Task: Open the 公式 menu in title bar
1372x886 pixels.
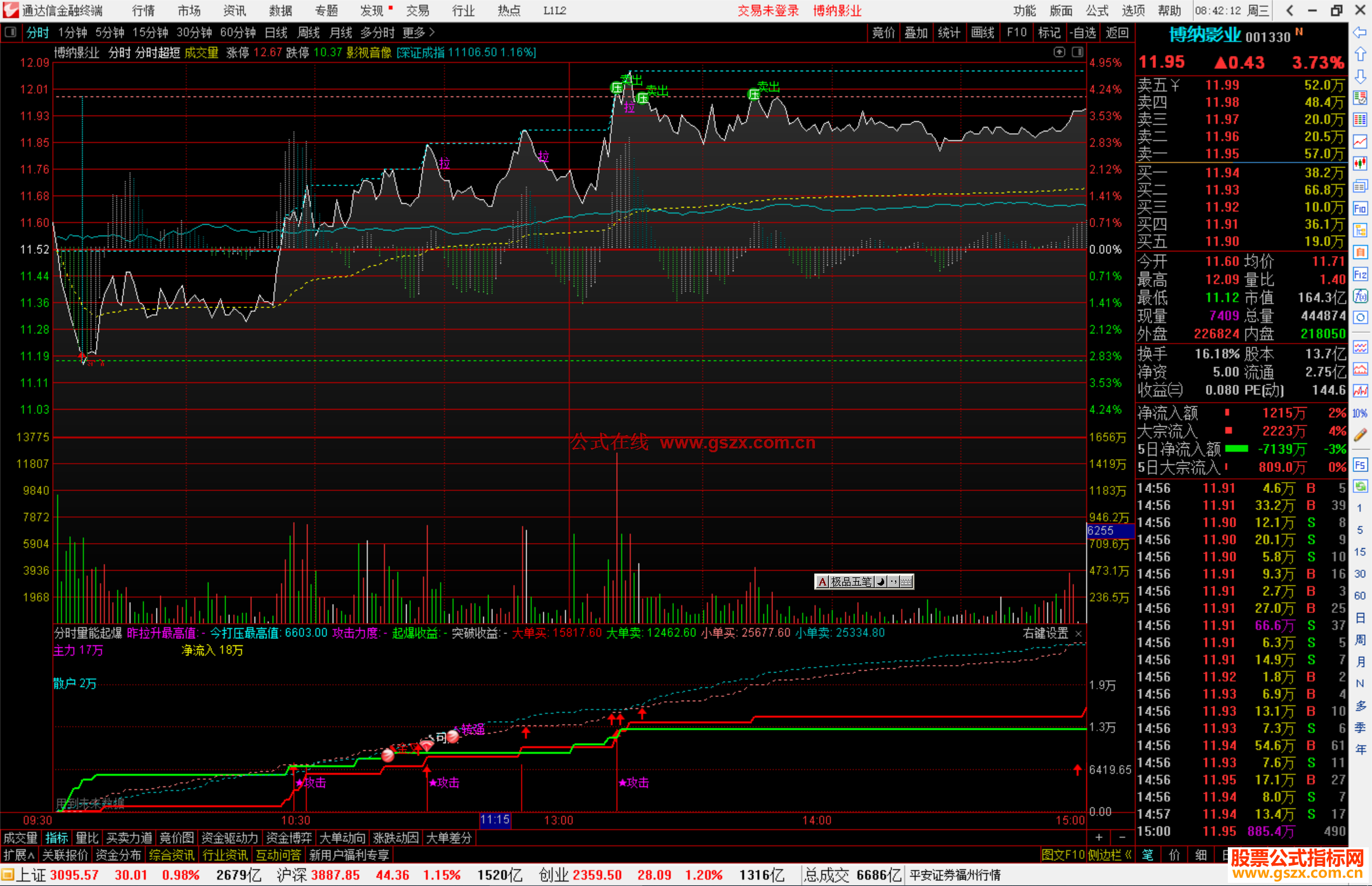Action: (1097, 11)
